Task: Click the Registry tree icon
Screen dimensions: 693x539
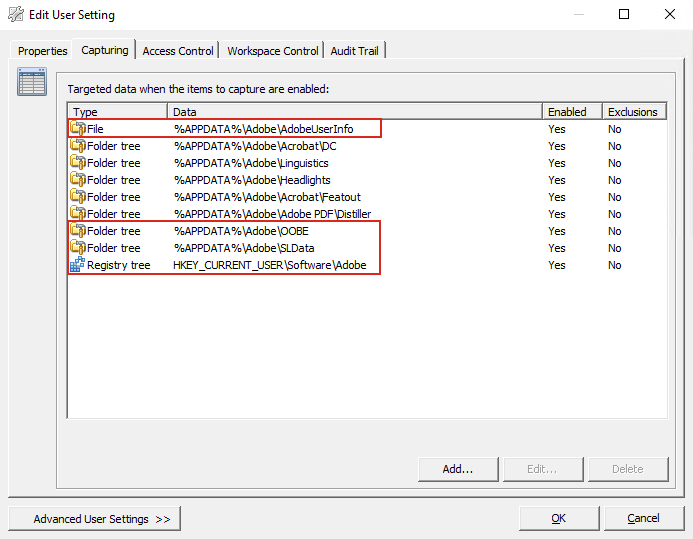Action: coord(78,265)
